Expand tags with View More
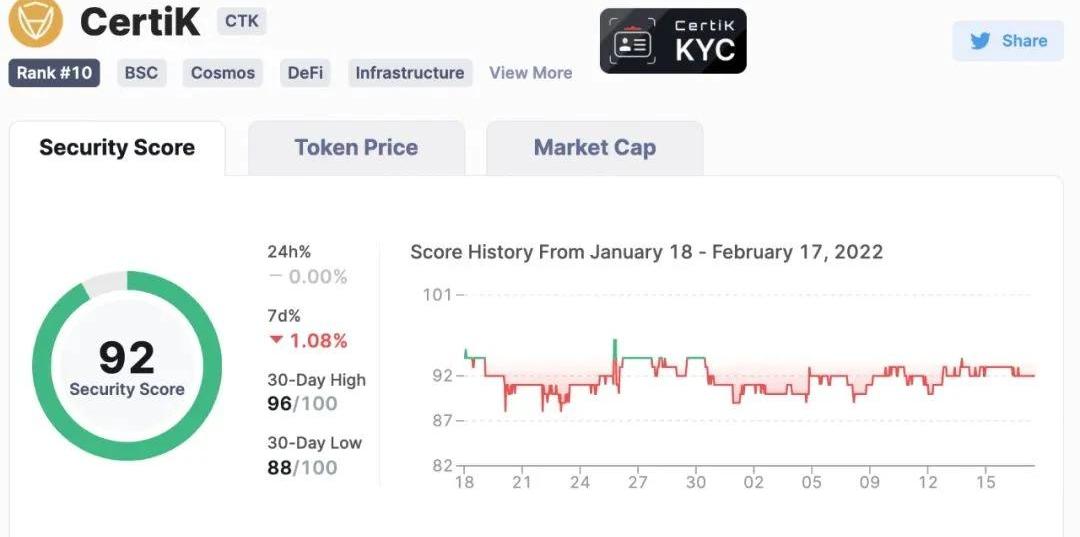Screen dimensions: 1080x537 (x=530, y=73)
